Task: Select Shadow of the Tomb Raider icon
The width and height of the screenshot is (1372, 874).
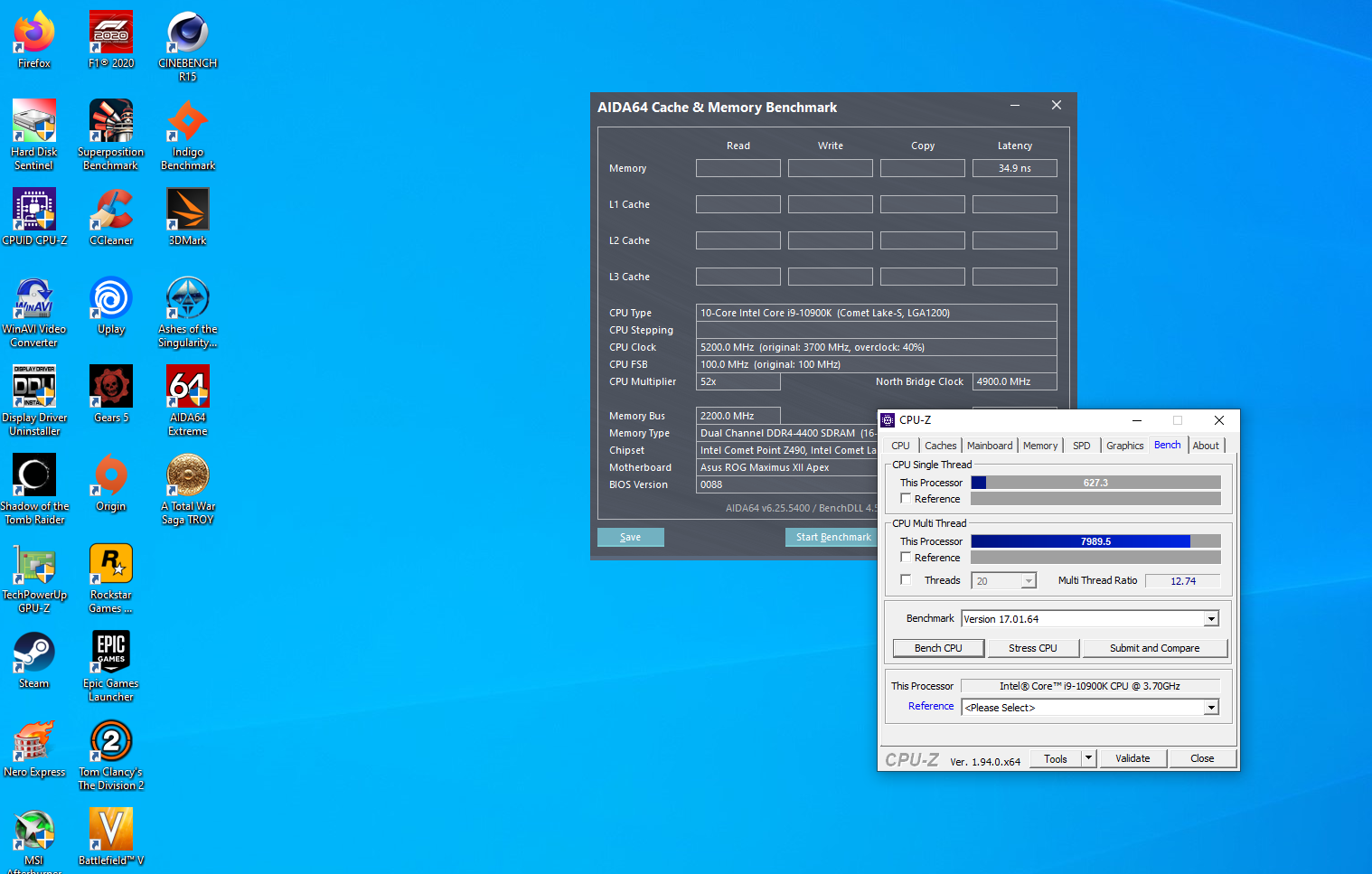Action: [34, 489]
